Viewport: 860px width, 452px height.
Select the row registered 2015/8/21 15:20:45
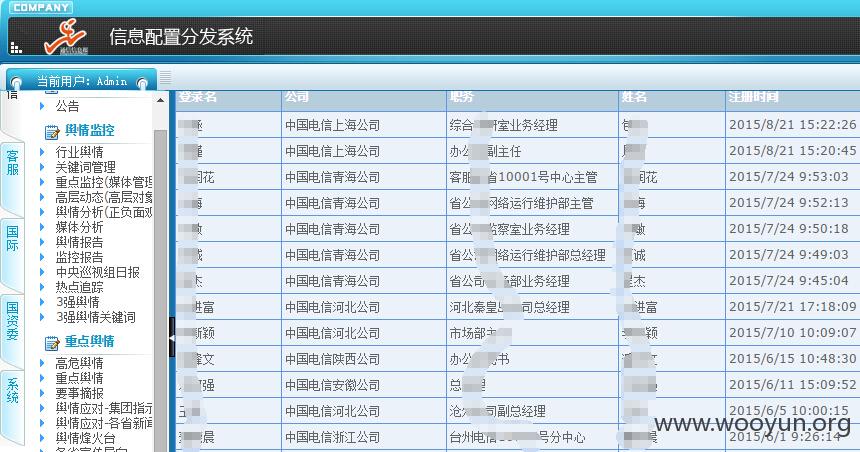(518, 151)
